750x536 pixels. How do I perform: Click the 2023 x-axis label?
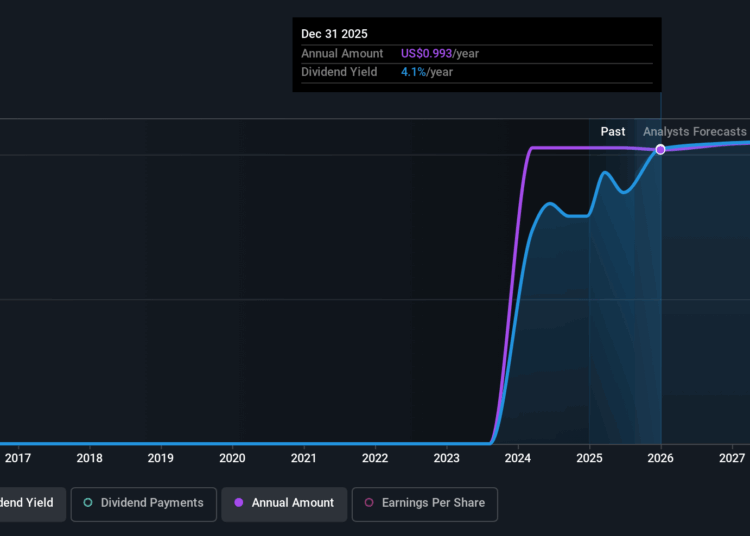(x=446, y=458)
